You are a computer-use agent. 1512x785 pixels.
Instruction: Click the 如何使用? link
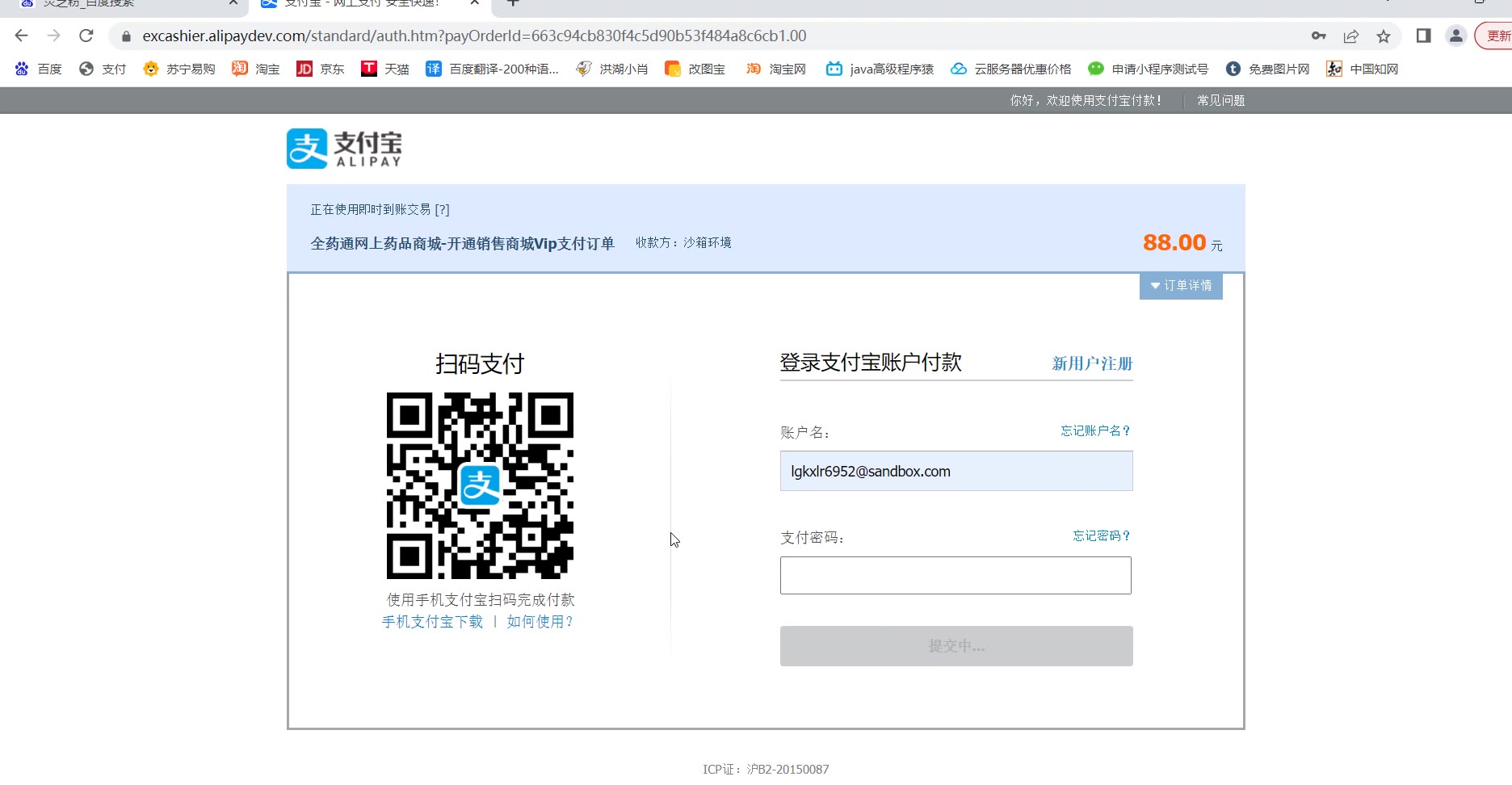tap(540, 621)
